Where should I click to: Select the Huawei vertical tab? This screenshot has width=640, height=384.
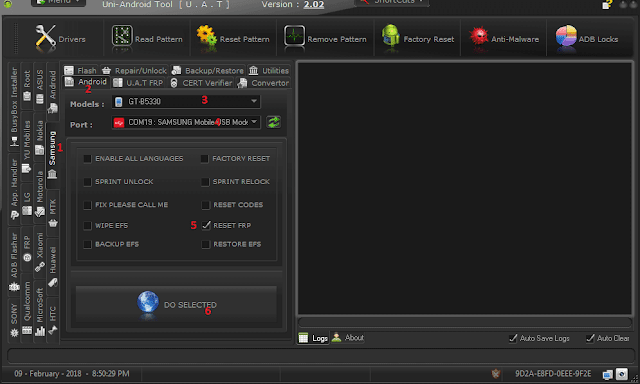click(x=53, y=266)
